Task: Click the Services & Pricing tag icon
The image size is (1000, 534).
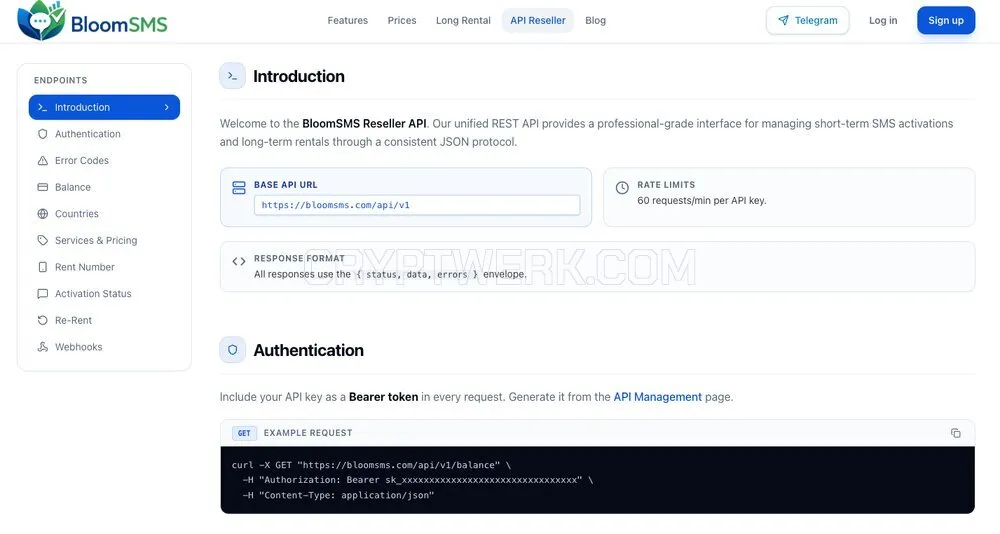Action: (43, 241)
